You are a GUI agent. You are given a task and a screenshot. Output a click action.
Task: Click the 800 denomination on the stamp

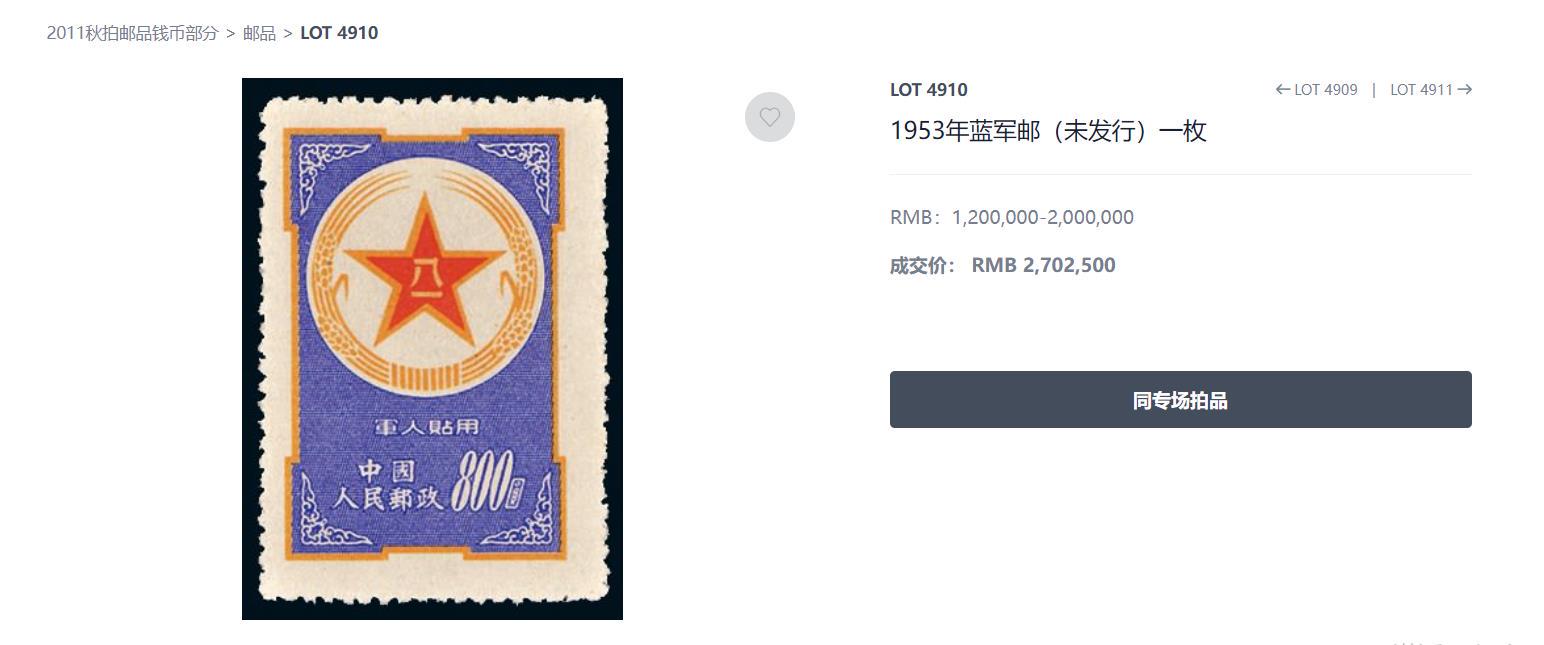[483, 481]
